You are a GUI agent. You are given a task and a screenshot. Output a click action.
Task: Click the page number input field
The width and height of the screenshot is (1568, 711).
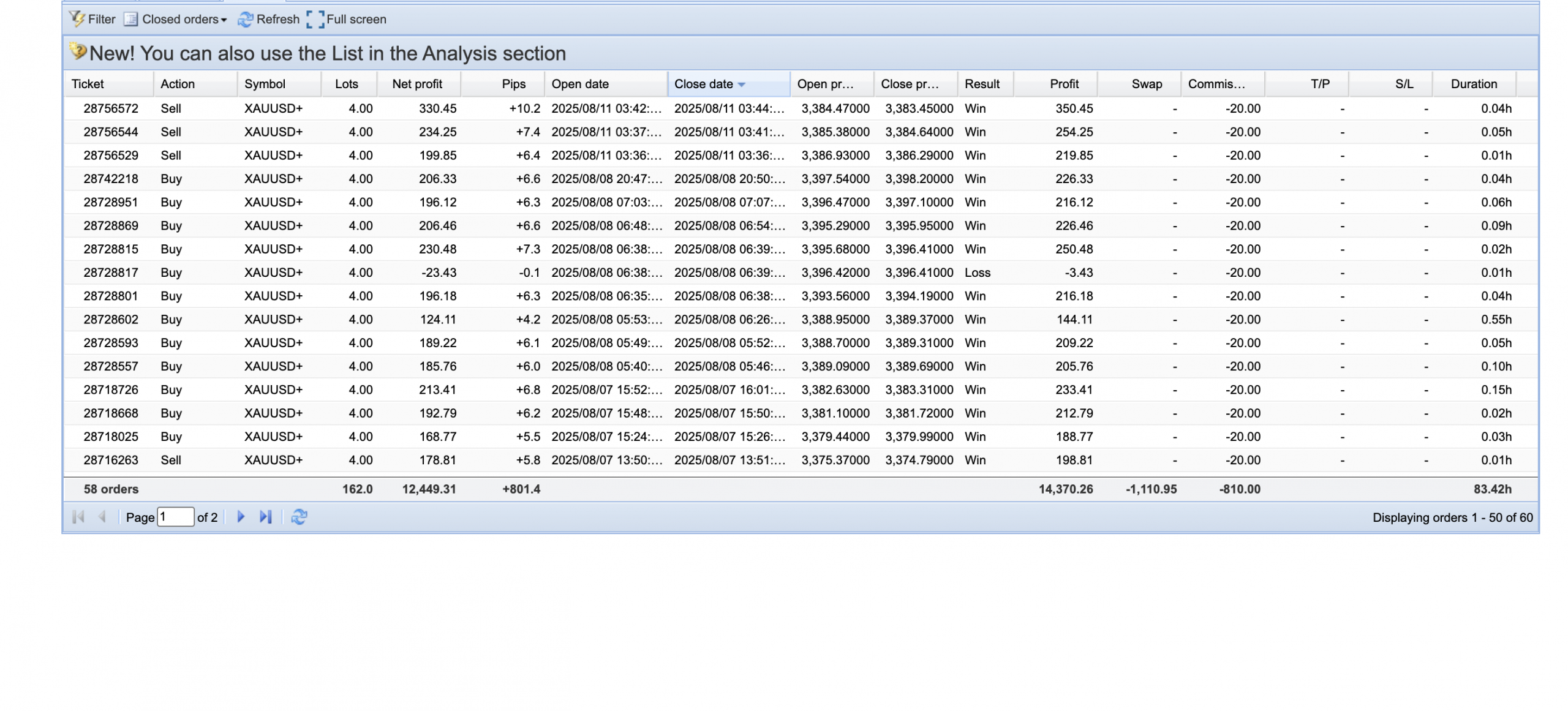[x=176, y=517]
